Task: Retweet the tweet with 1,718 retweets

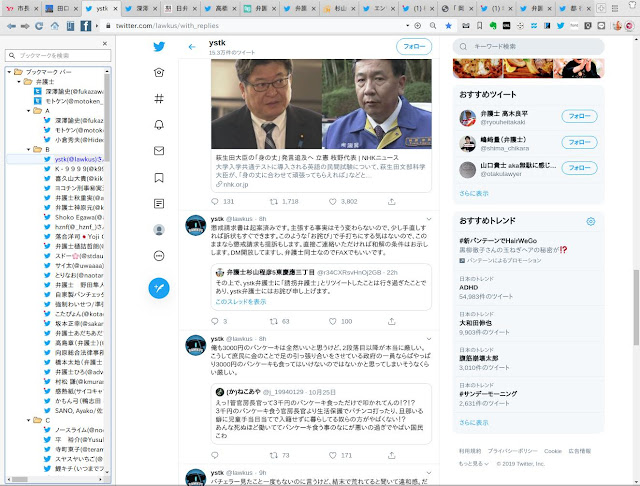Action: coord(274,201)
